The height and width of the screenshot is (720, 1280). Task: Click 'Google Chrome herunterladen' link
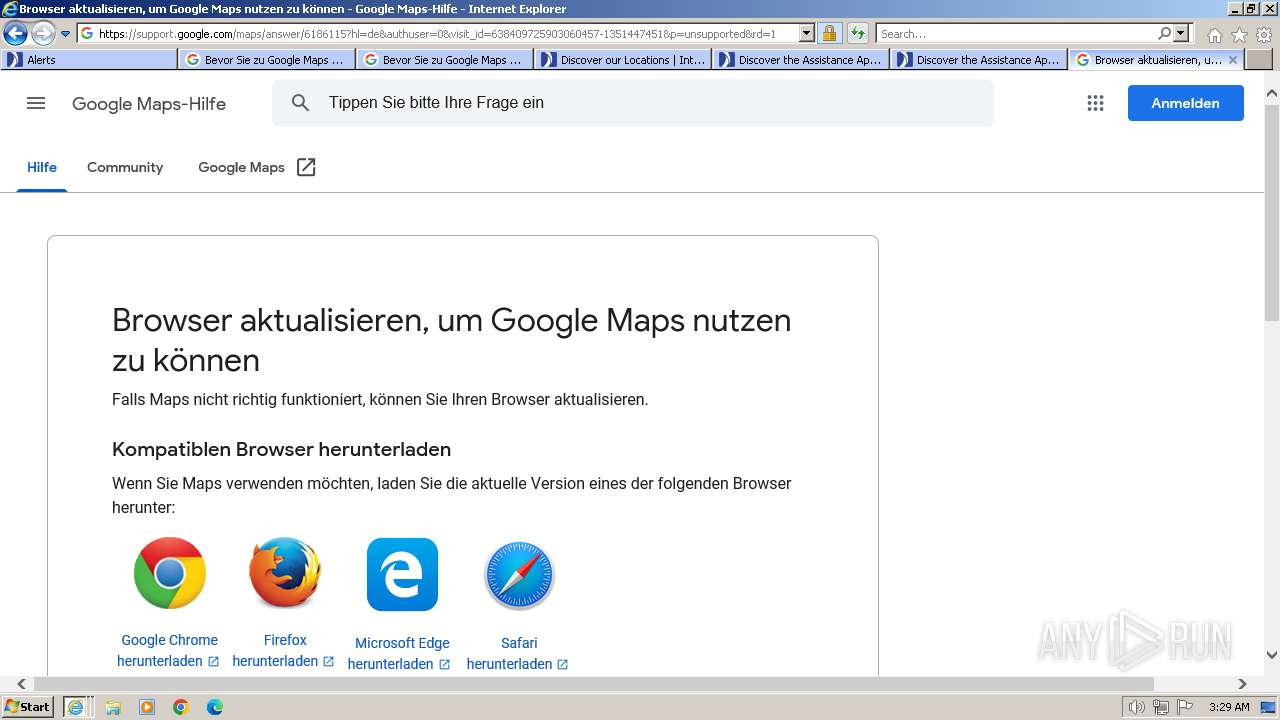(168, 650)
